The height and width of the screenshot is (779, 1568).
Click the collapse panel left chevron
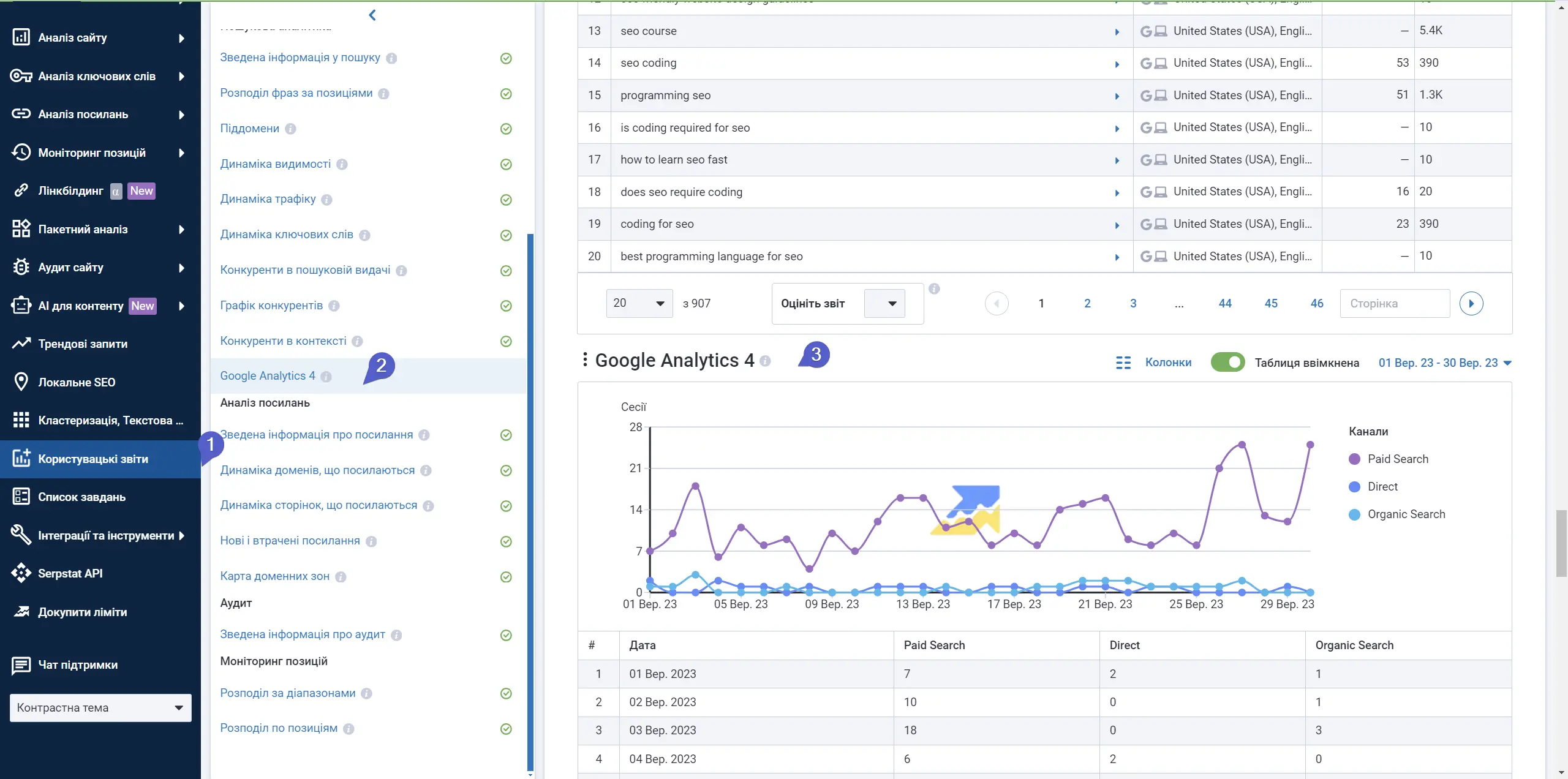click(372, 15)
